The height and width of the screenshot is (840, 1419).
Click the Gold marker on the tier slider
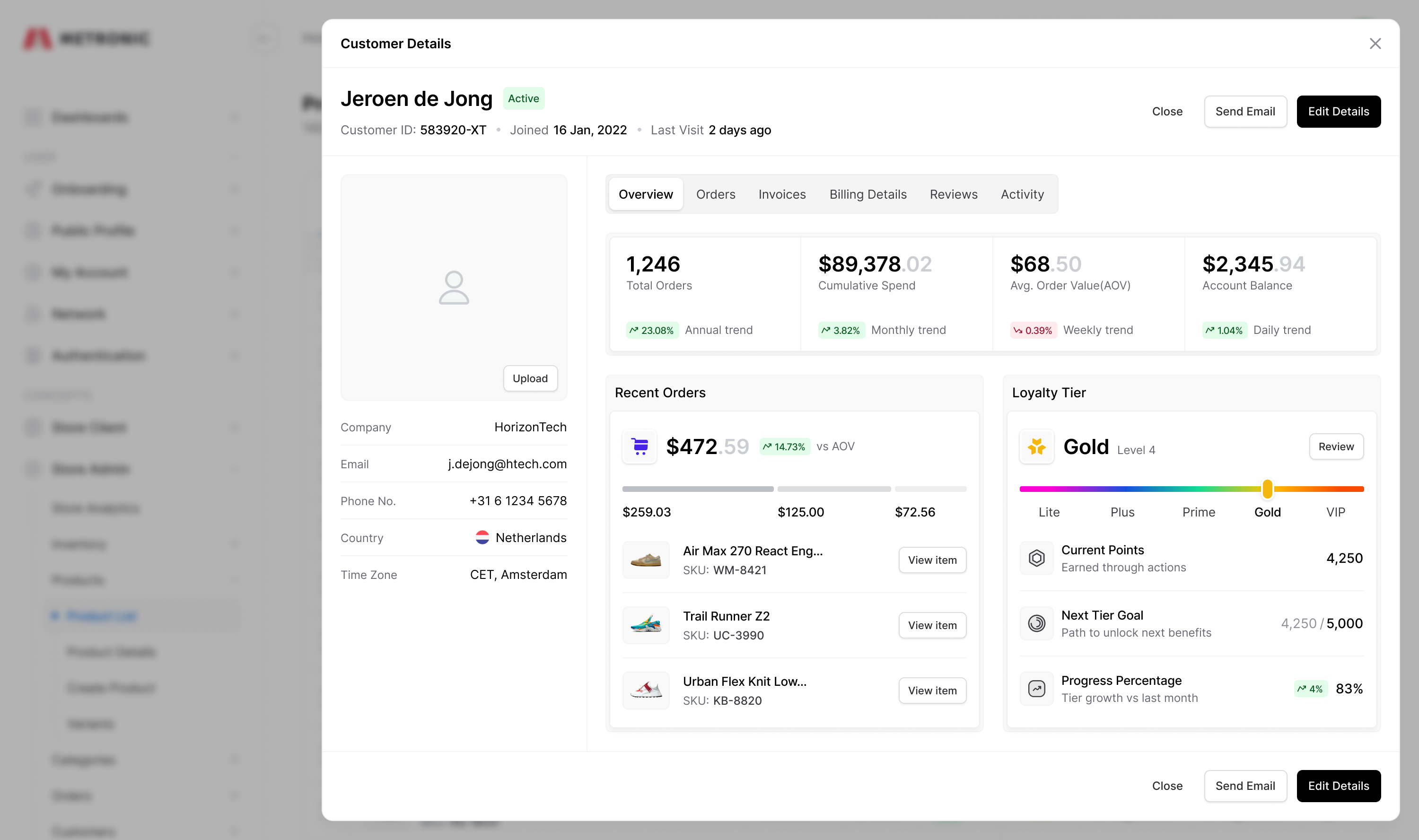coord(1267,489)
